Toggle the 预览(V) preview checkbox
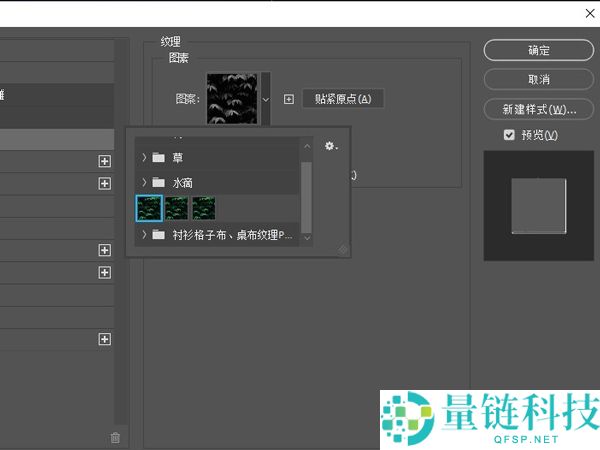 tap(510, 135)
